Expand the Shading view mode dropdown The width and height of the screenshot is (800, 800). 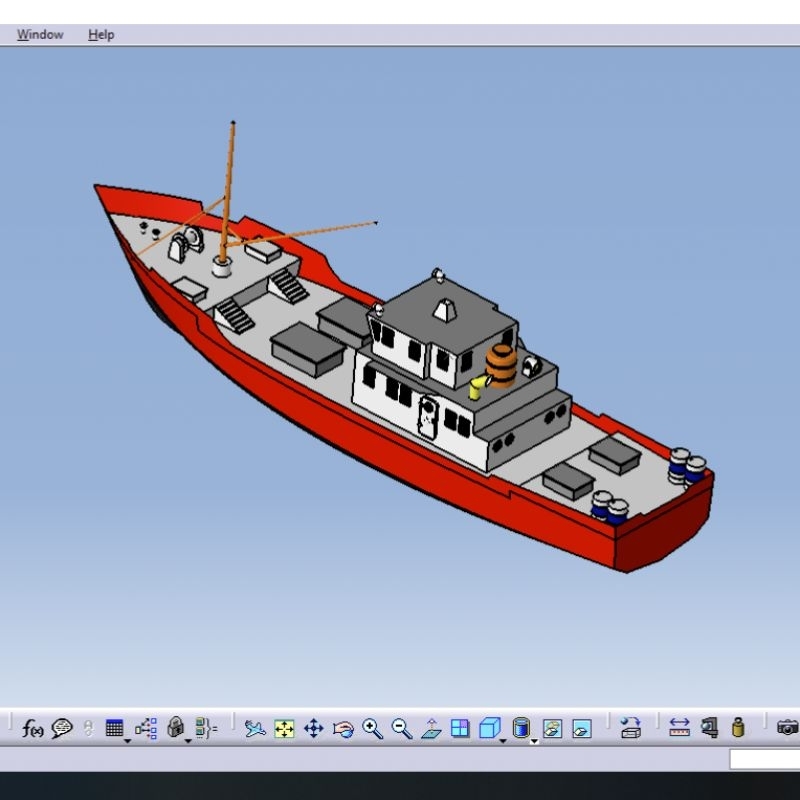[534, 741]
